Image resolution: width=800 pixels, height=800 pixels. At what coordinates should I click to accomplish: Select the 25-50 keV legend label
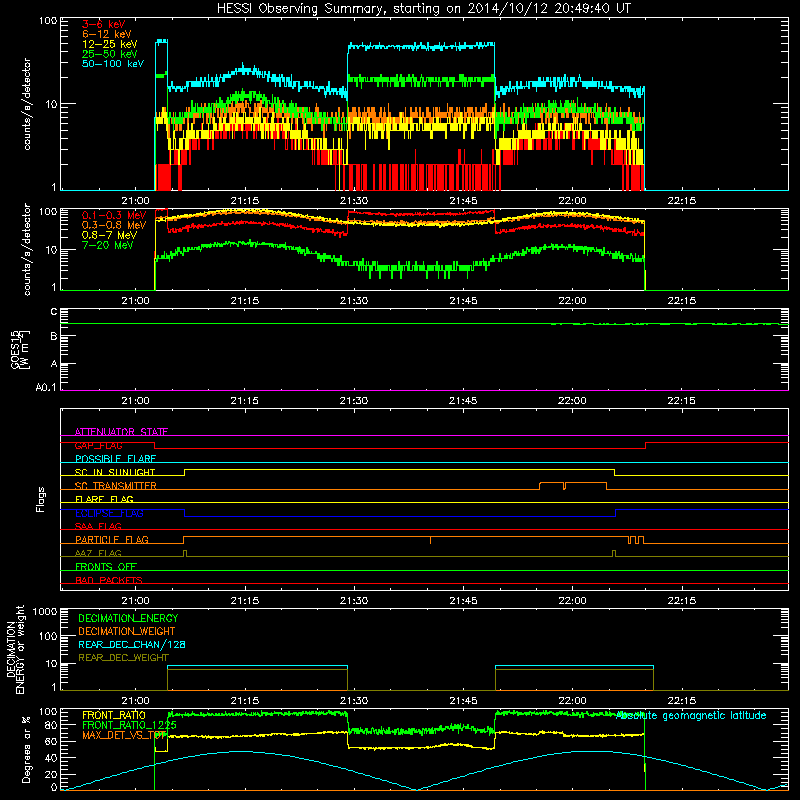(x=110, y=54)
